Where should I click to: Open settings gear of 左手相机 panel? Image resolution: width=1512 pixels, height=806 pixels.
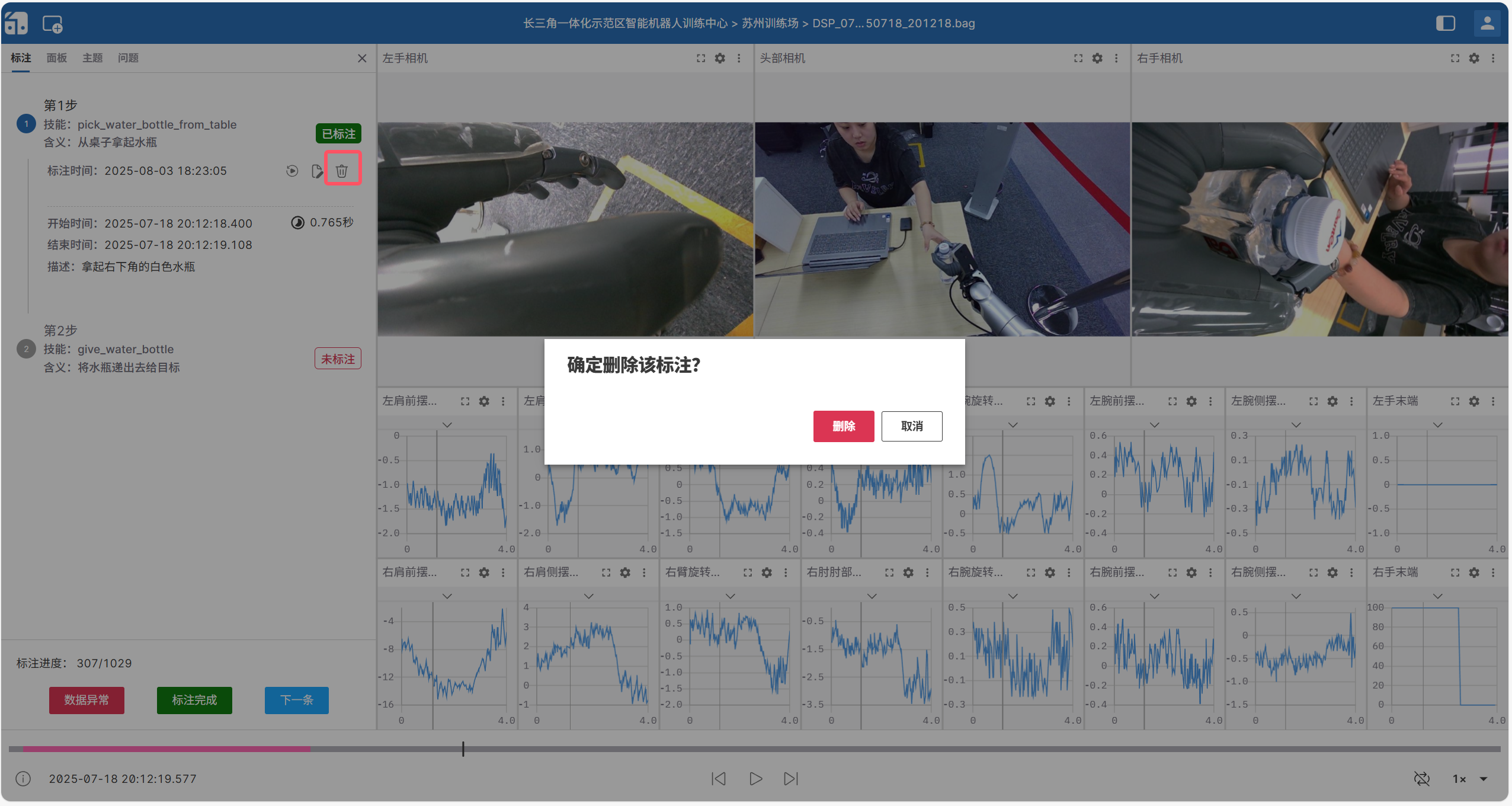(x=720, y=58)
